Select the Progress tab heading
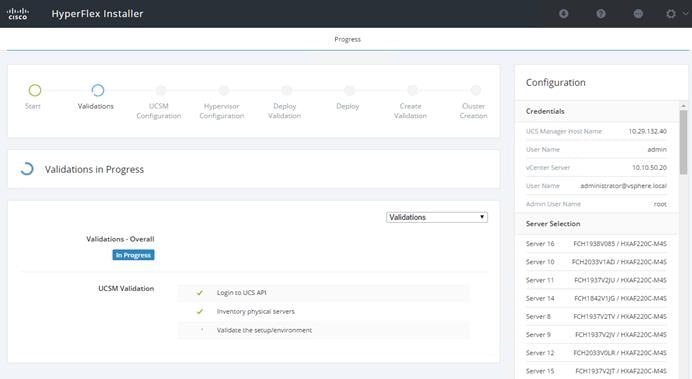Image resolution: width=692 pixels, height=379 pixels. (x=347, y=39)
